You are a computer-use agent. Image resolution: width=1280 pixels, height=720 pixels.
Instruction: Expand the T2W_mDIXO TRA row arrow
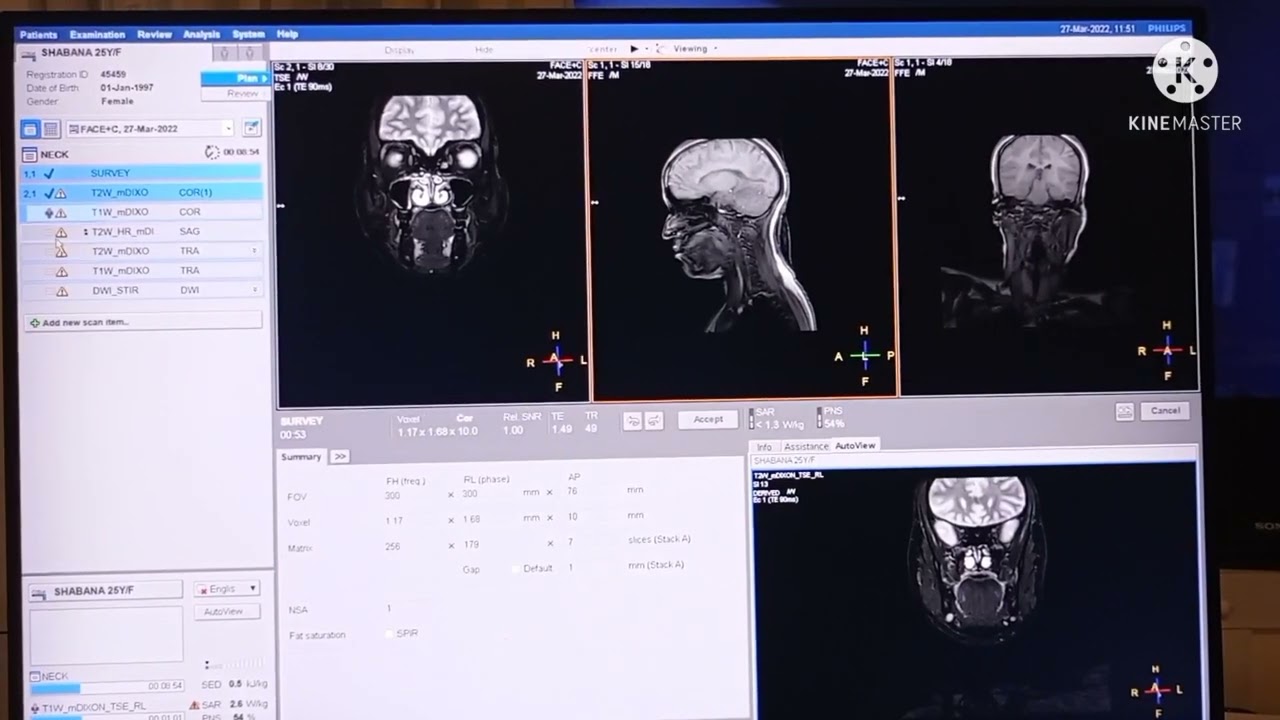pyautogui.click(x=254, y=251)
